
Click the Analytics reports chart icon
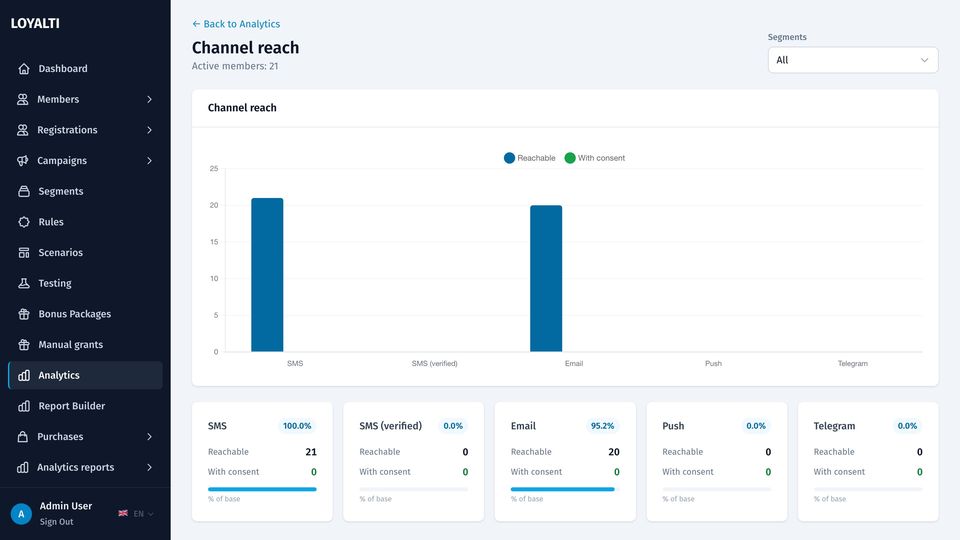click(23, 467)
